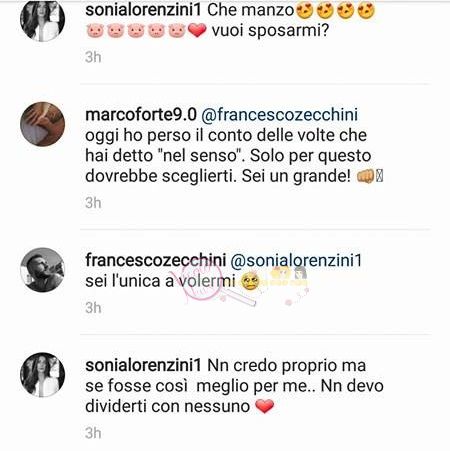Select the red heart after 'nessuno'
450x451 pixels.
[x=265, y=406]
